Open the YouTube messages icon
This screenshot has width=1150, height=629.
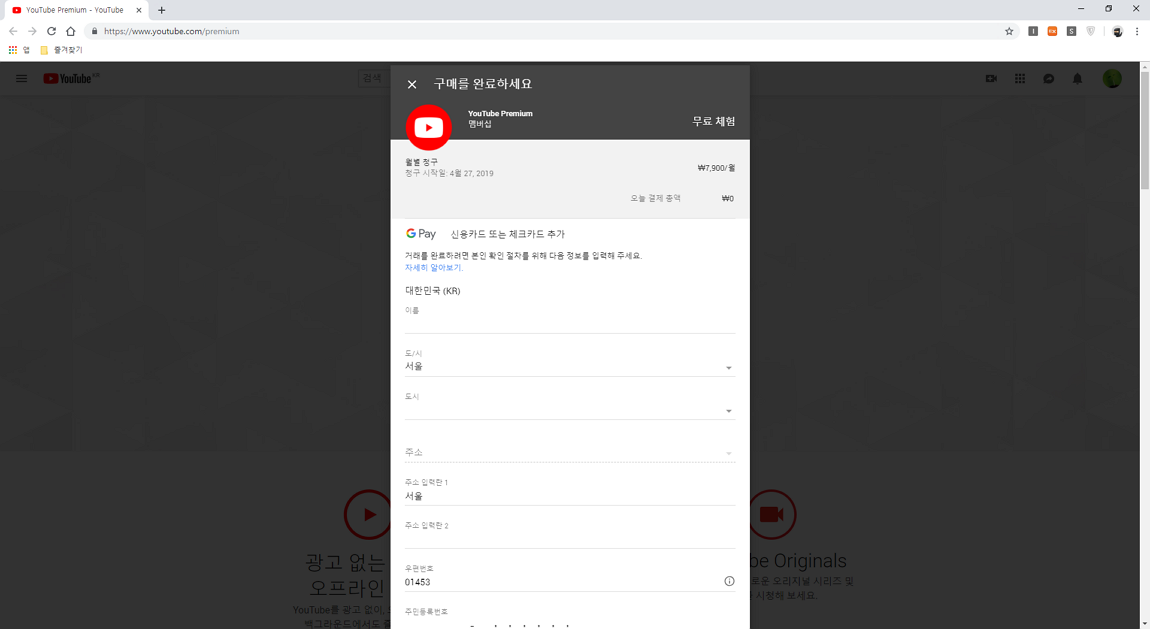1049,78
